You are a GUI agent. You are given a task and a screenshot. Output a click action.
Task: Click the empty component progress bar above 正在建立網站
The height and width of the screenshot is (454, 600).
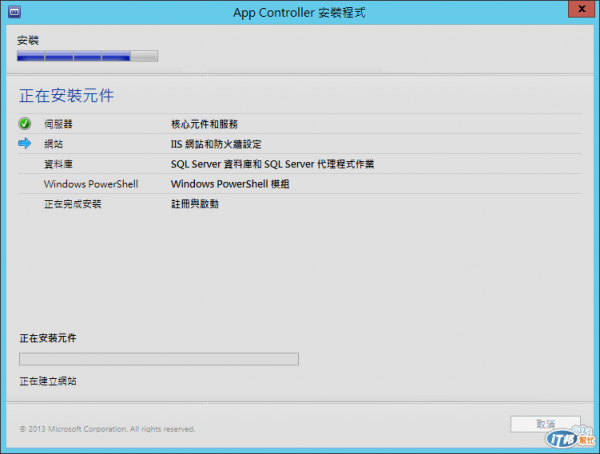[x=159, y=359]
